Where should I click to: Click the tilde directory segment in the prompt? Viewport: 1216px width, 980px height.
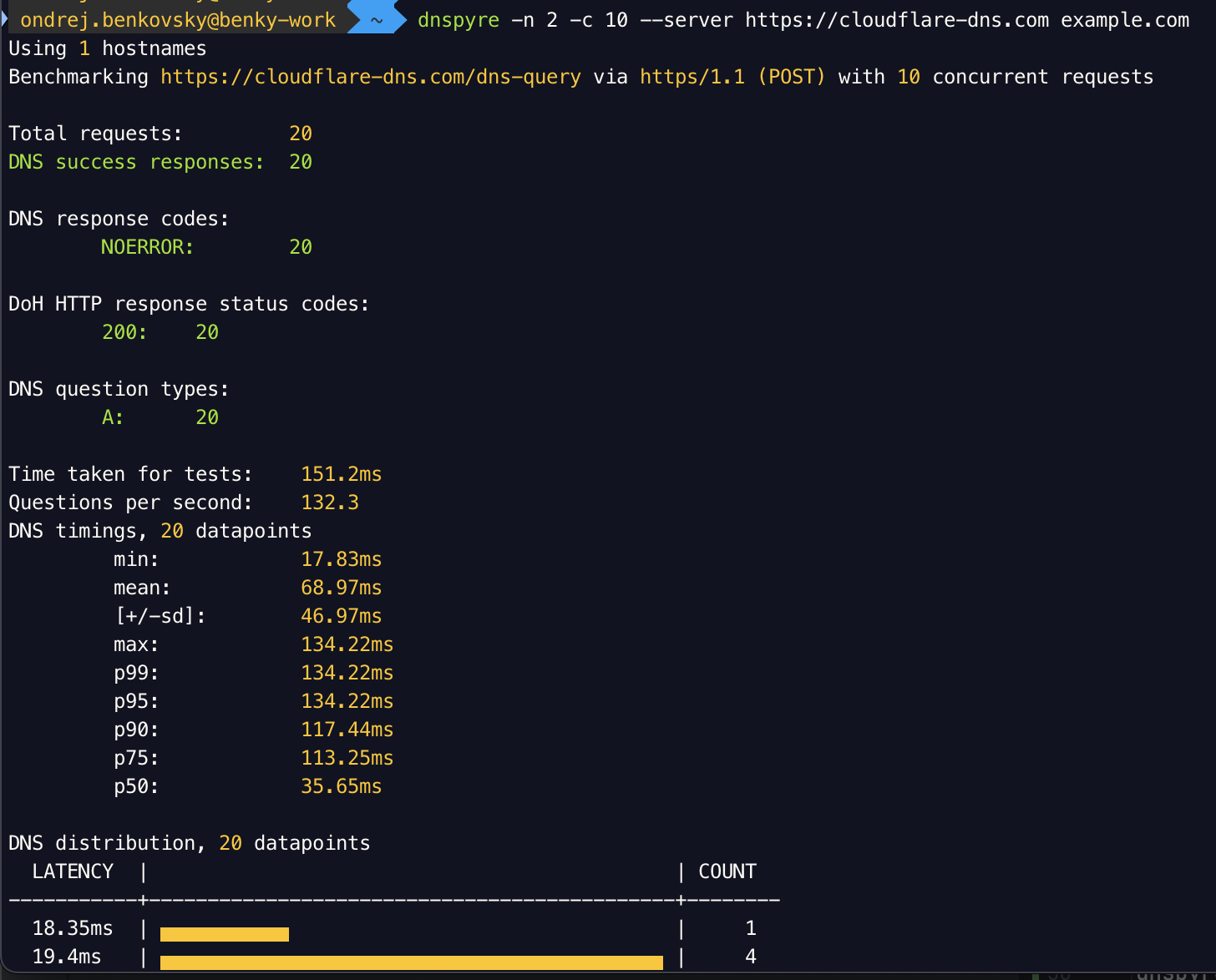[x=377, y=20]
